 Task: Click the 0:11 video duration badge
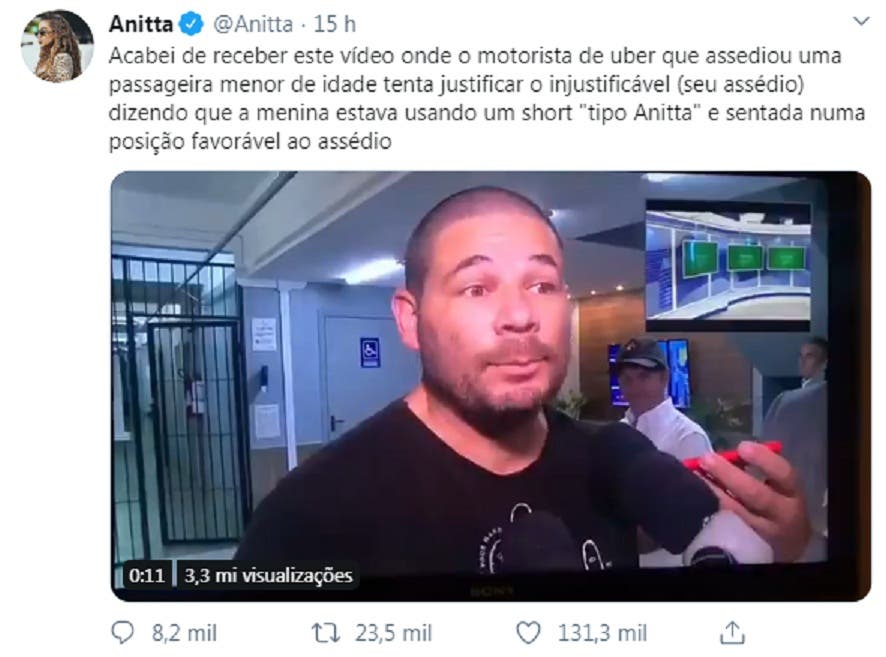tap(146, 576)
